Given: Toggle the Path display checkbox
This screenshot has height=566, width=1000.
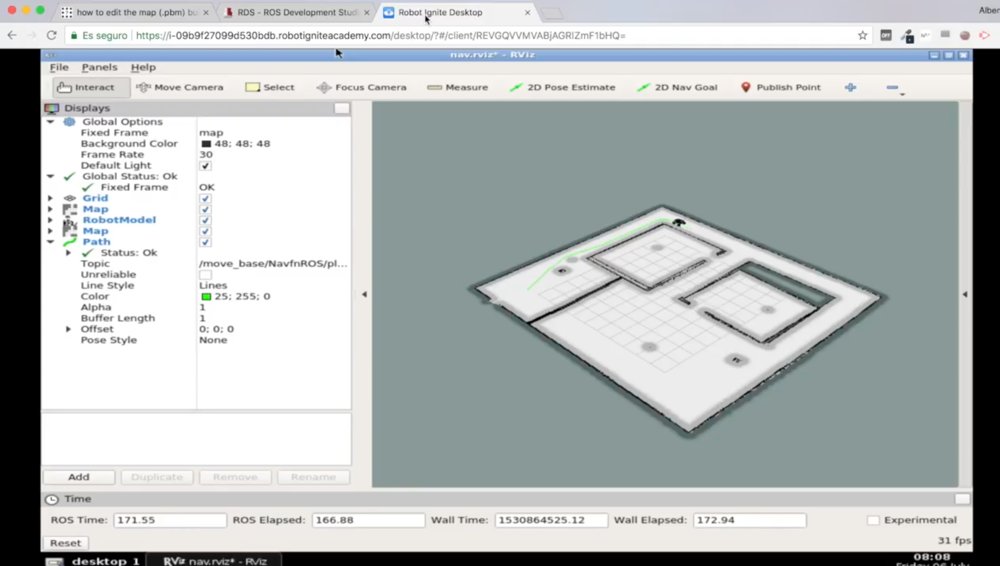Looking at the screenshot, I should (205, 242).
